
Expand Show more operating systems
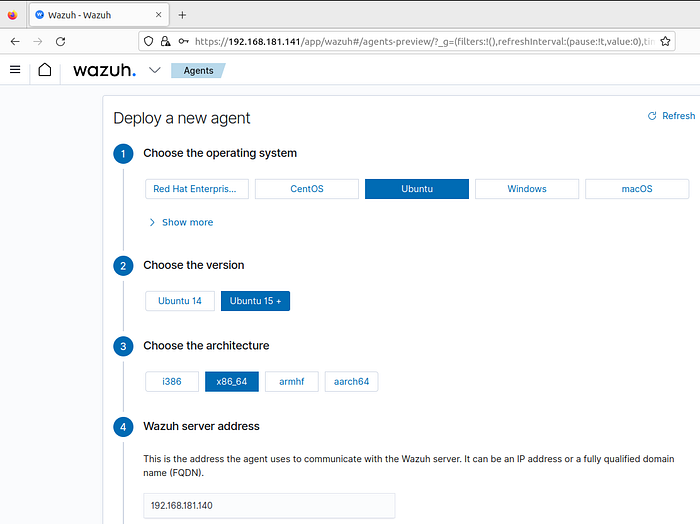[181, 222]
